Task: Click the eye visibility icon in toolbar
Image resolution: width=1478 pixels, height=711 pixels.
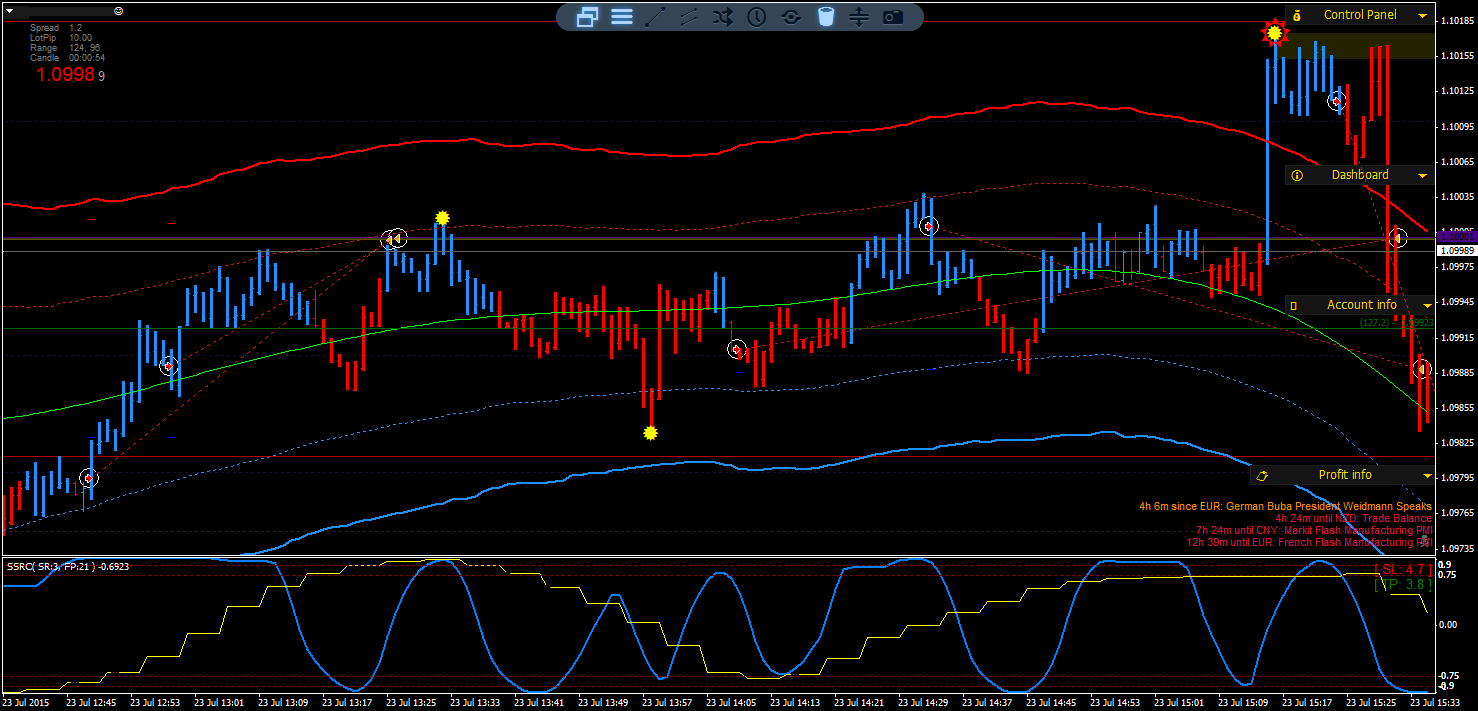Action: coord(791,16)
